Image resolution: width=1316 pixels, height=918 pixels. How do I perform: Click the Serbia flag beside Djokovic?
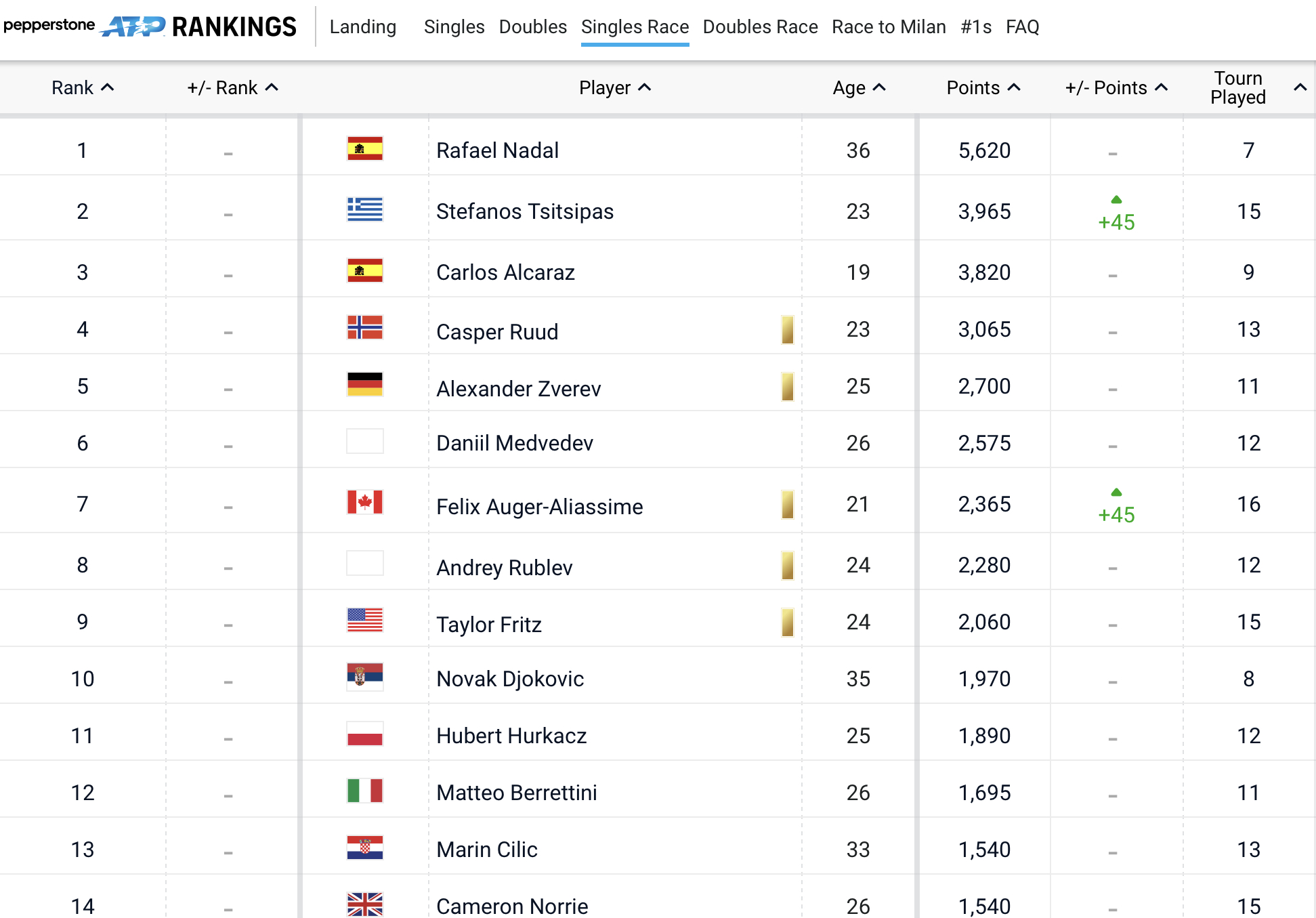[x=364, y=676]
